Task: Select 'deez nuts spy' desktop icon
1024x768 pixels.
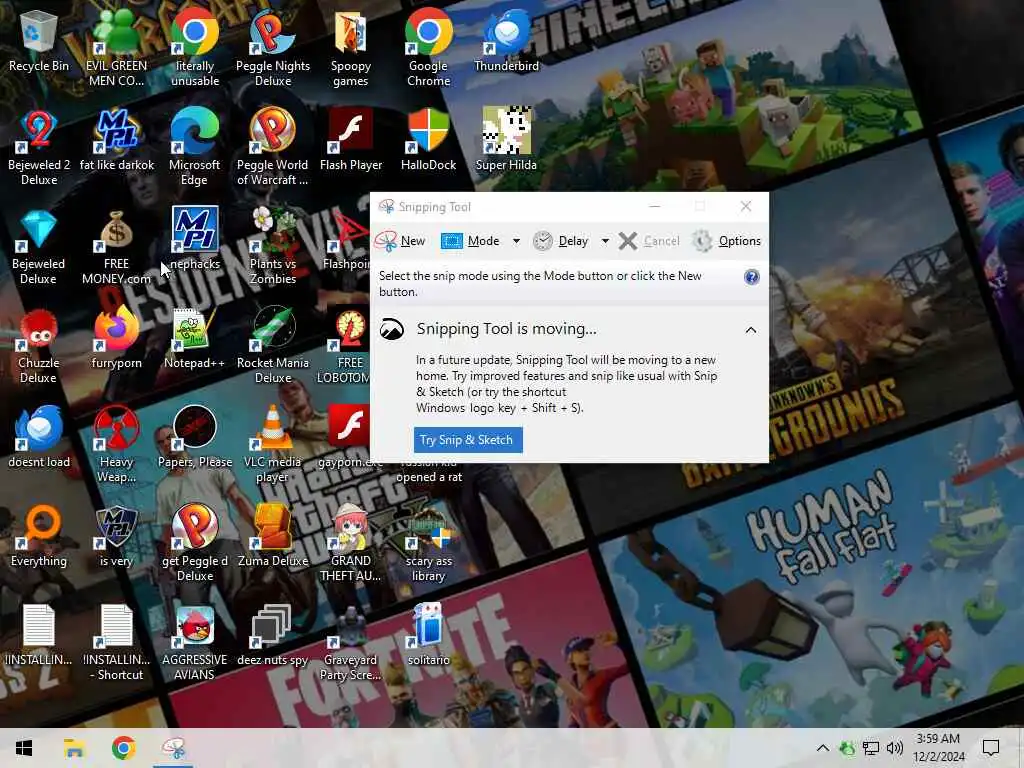Action: click(273, 636)
